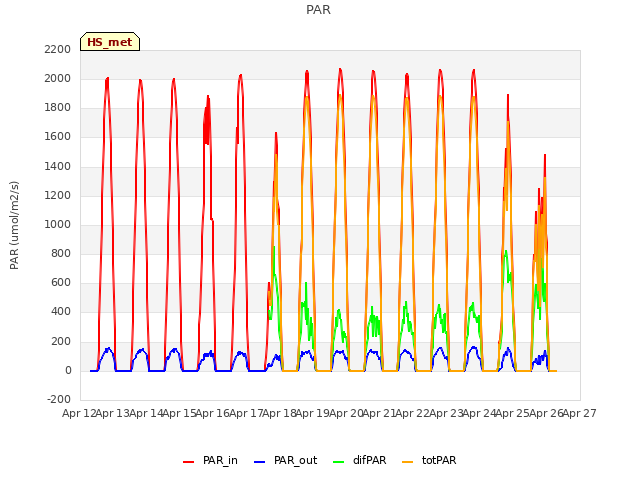Image resolution: width=640 pixels, height=480 pixels.
Task: Click the Apr 18 x-axis label
Action: (279, 413)
